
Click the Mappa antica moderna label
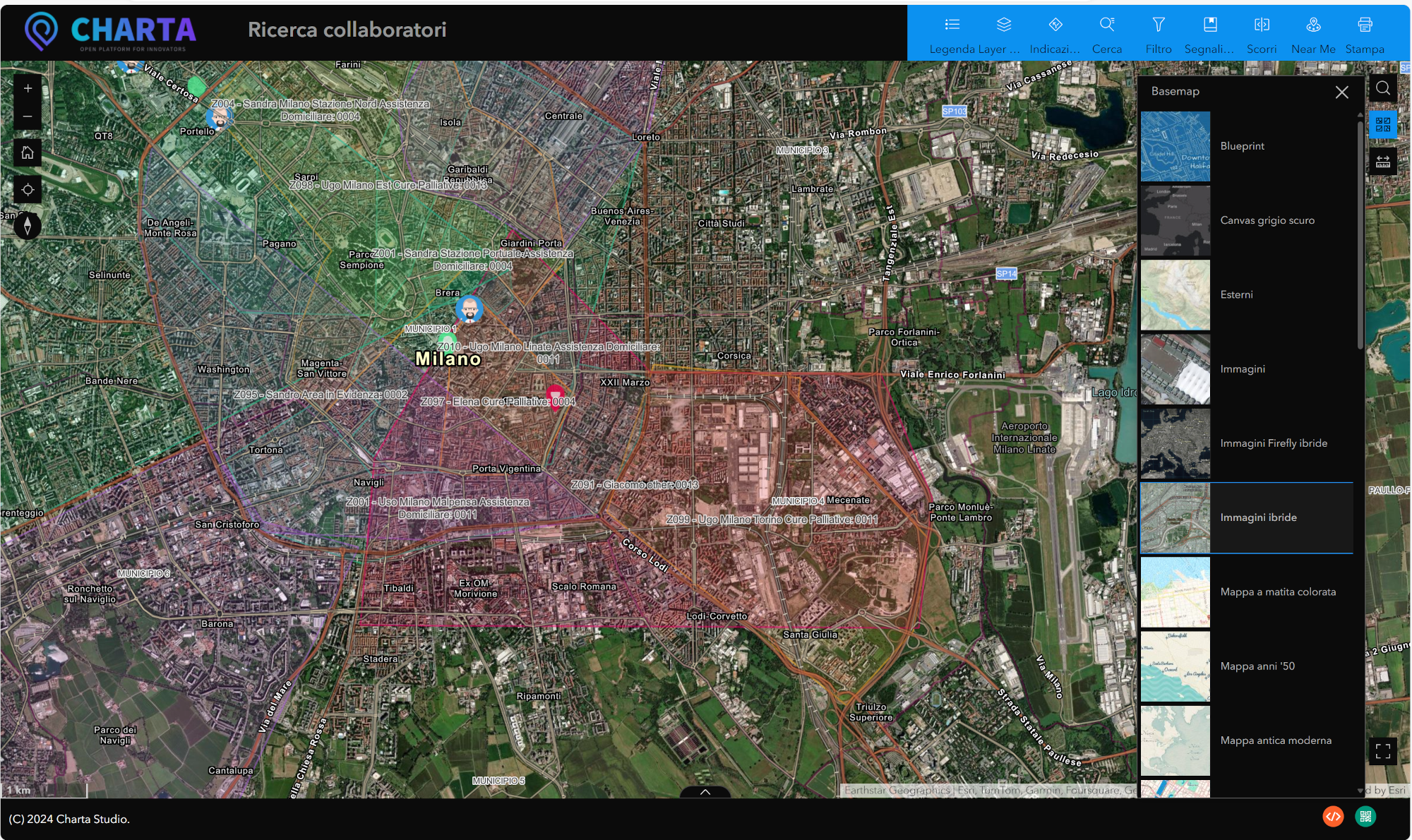[x=1276, y=740]
